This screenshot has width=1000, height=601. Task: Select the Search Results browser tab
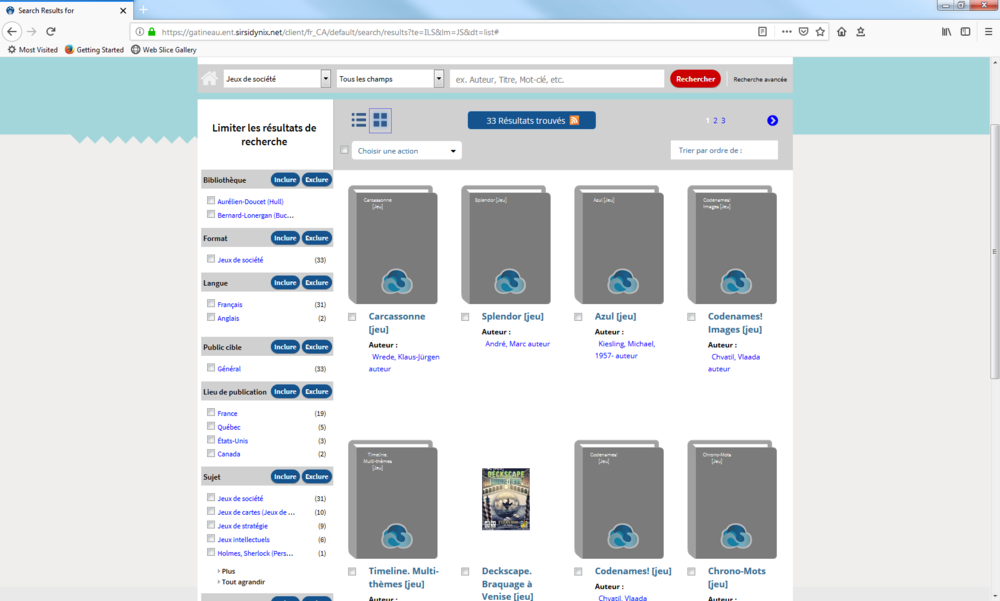click(66, 10)
